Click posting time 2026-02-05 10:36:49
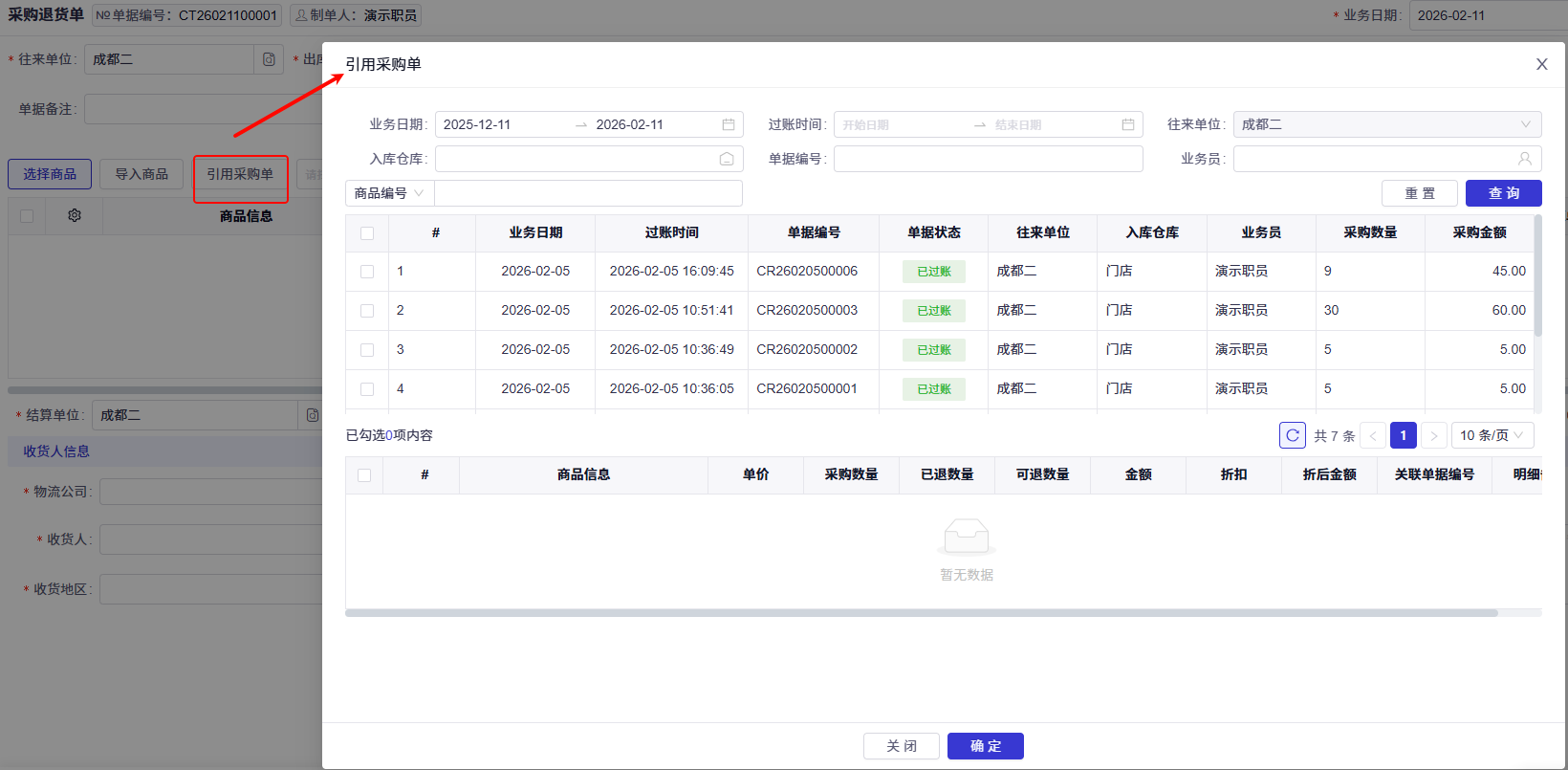The width and height of the screenshot is (1568, 770). (x=672, y=349)
